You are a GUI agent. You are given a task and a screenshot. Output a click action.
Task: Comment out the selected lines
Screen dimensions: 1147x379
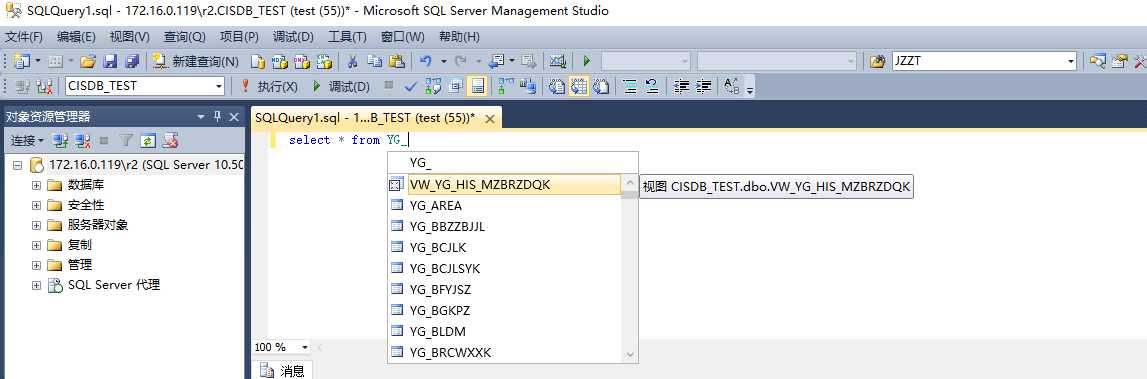pyautogui.click(x=629, y=86)
